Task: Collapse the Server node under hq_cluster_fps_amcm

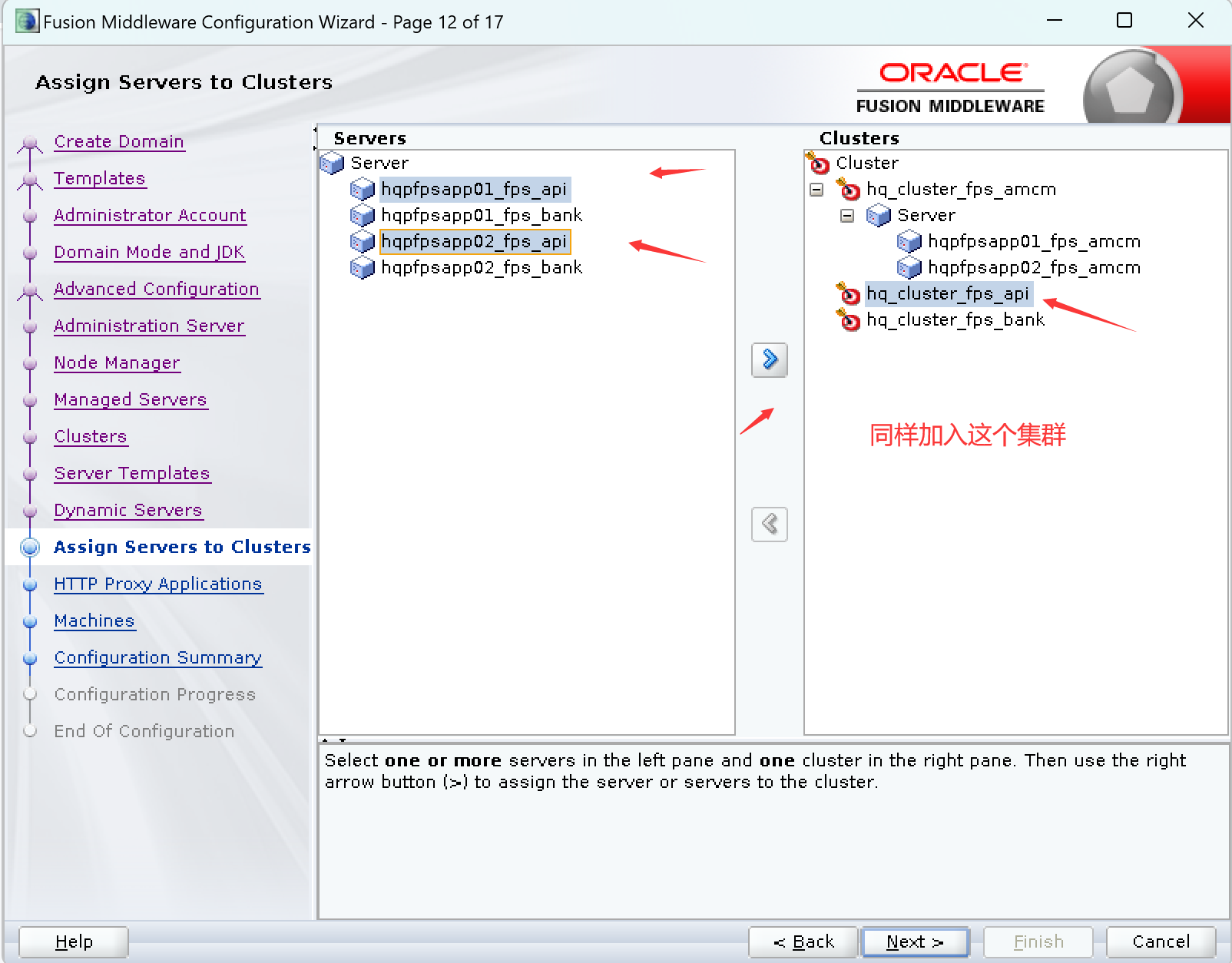Action: (x=847, y=216)
